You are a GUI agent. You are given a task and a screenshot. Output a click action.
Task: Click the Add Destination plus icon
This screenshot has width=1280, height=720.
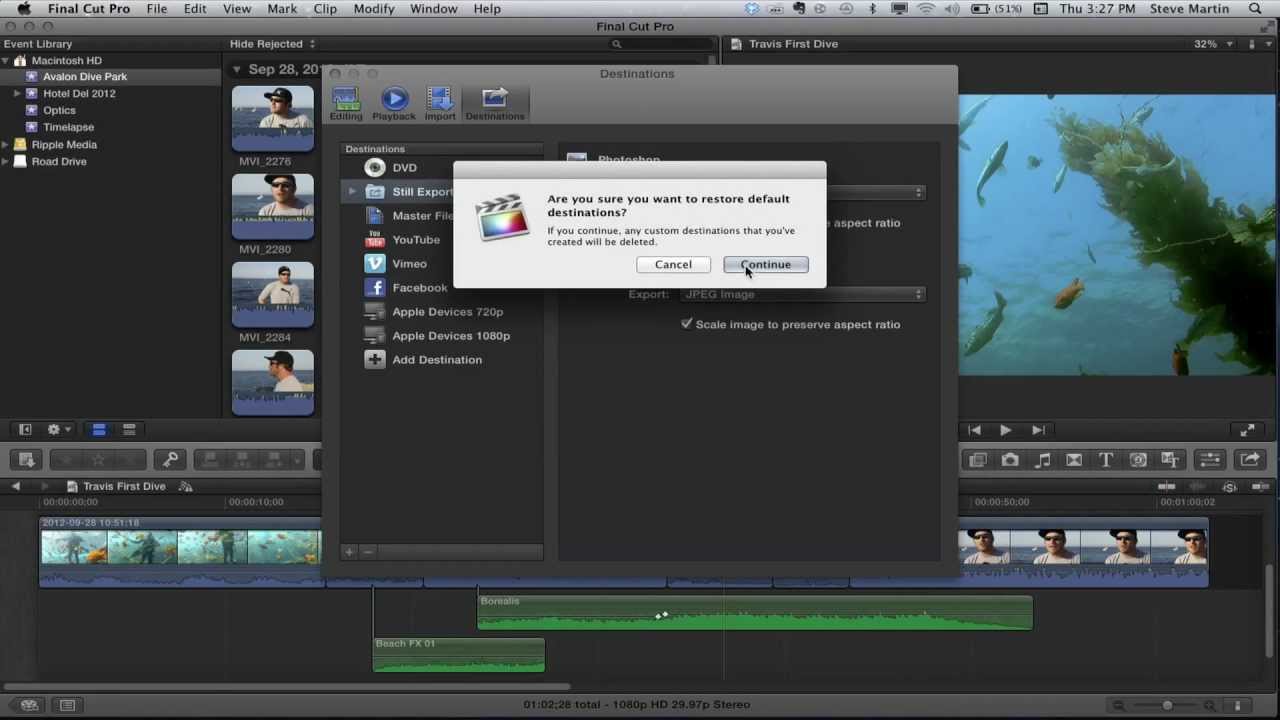pyautogui.click(x=375, y=360)
